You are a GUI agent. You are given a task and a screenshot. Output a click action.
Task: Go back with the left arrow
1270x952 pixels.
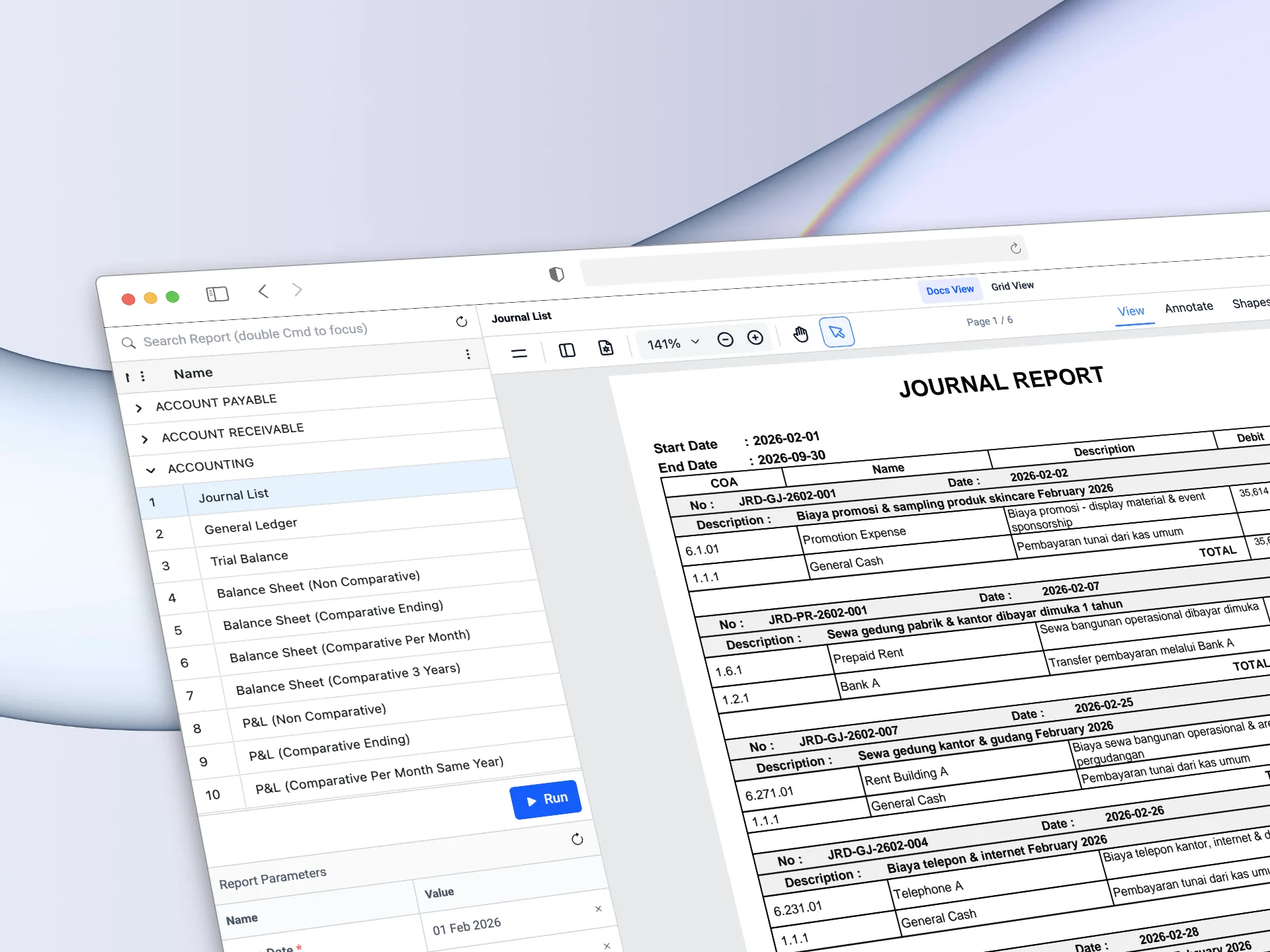pyautogui.click(x=263, y=292)
